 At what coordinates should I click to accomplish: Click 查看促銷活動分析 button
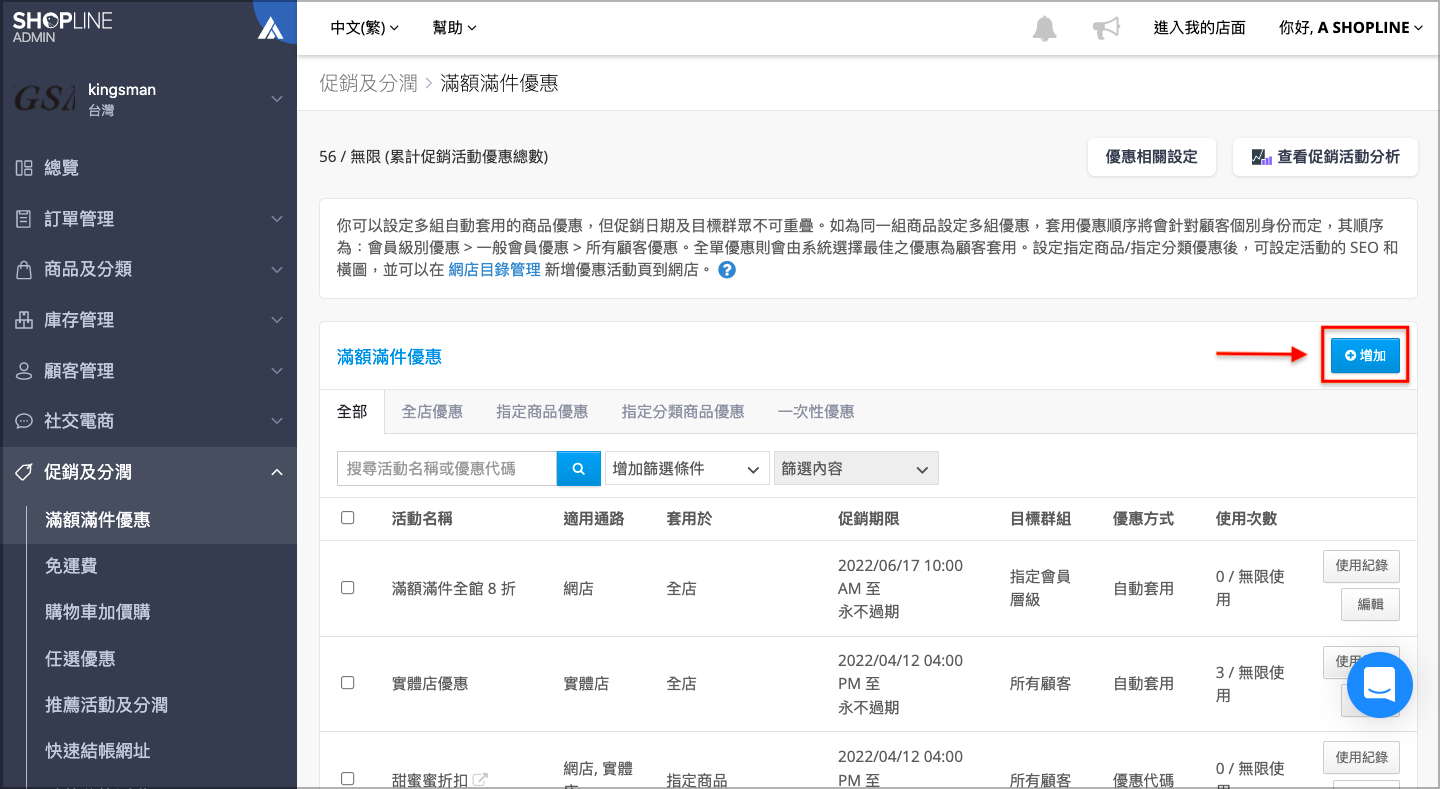coord(1325,157)
